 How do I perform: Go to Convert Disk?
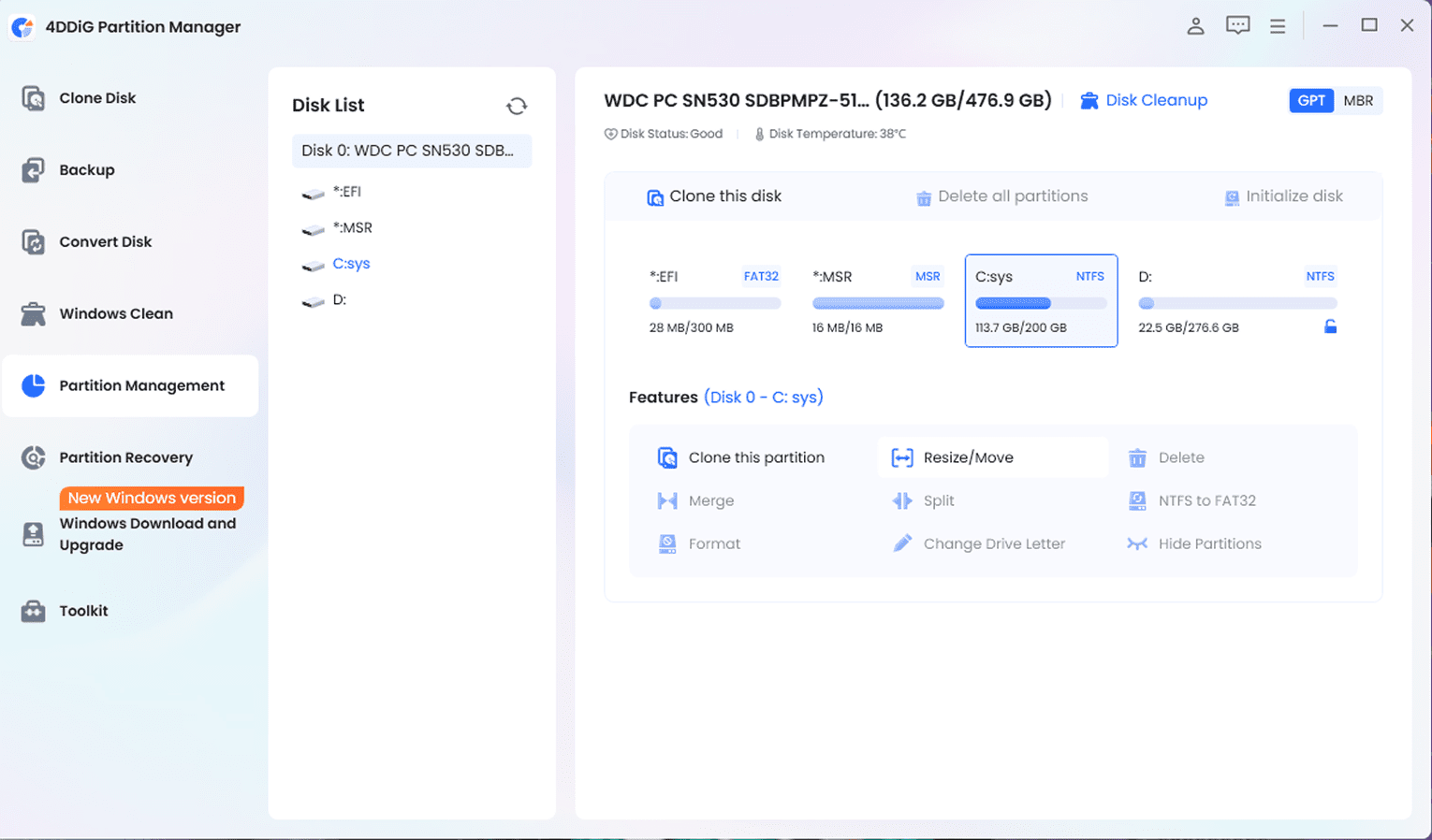105,242
